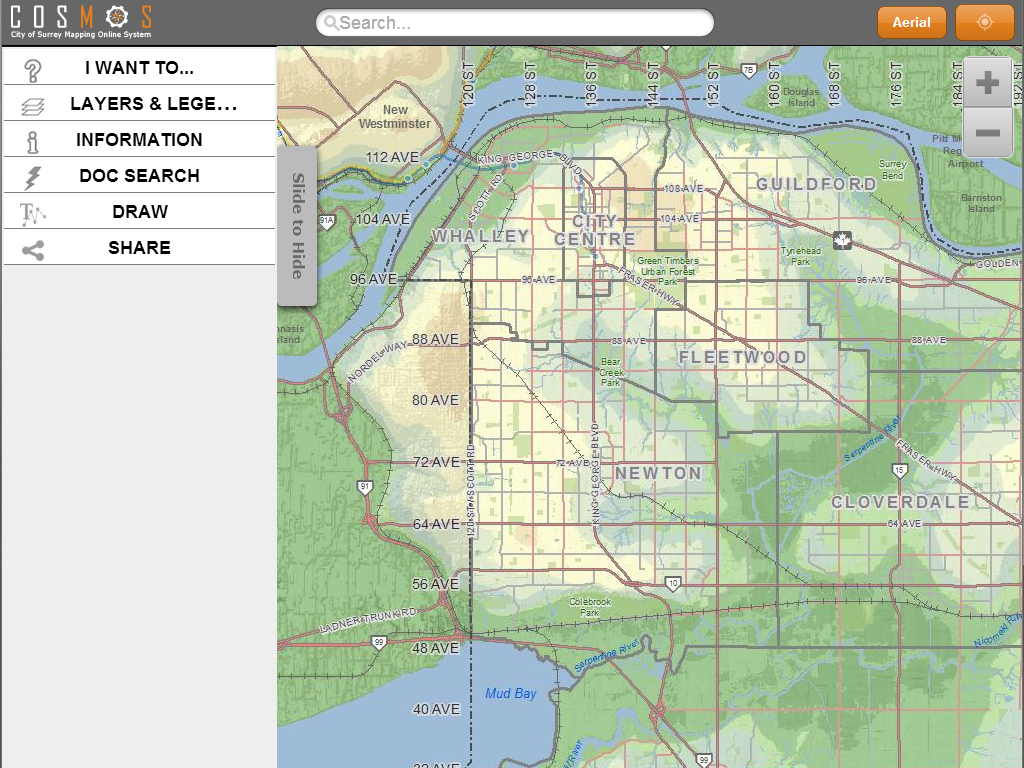Screen dimensions: 1024x768
Task: Open the DOC SEARCH menu item
Action: coord(139,176)
